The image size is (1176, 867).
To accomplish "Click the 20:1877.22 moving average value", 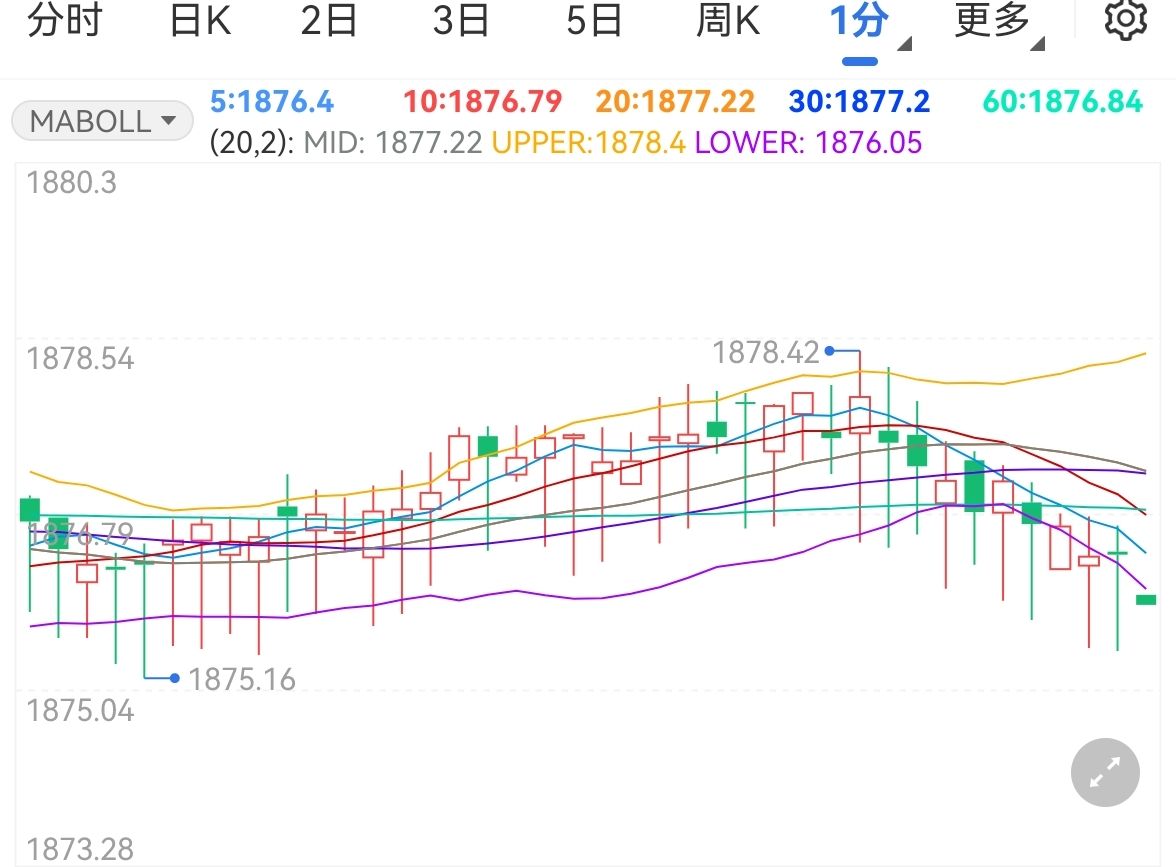I will [675, 101].
